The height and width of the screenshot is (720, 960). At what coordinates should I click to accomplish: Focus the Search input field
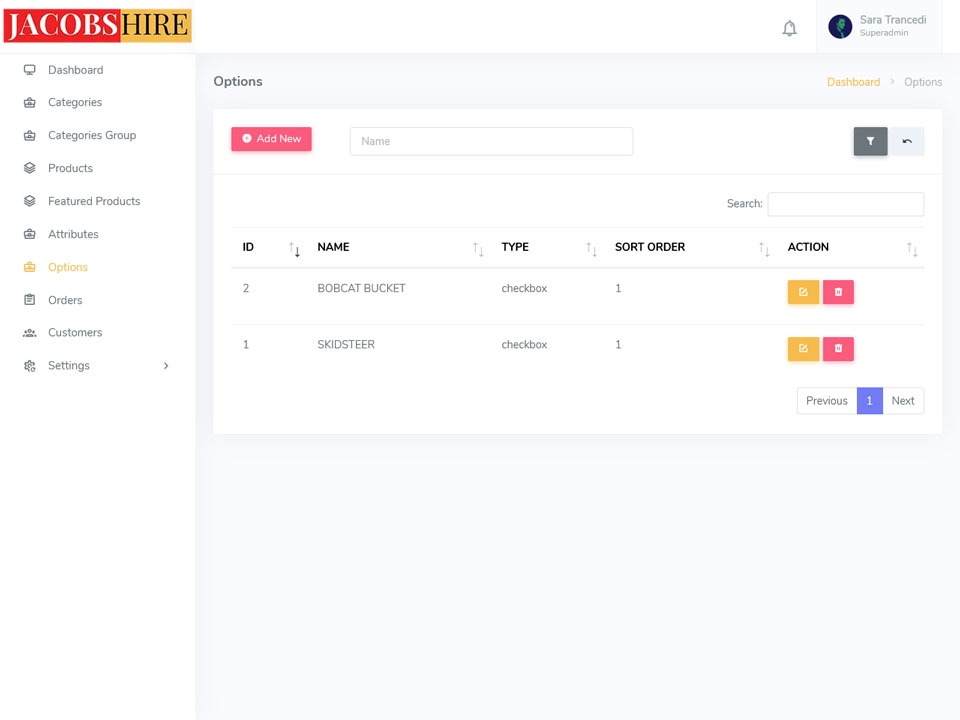point(846,204)
